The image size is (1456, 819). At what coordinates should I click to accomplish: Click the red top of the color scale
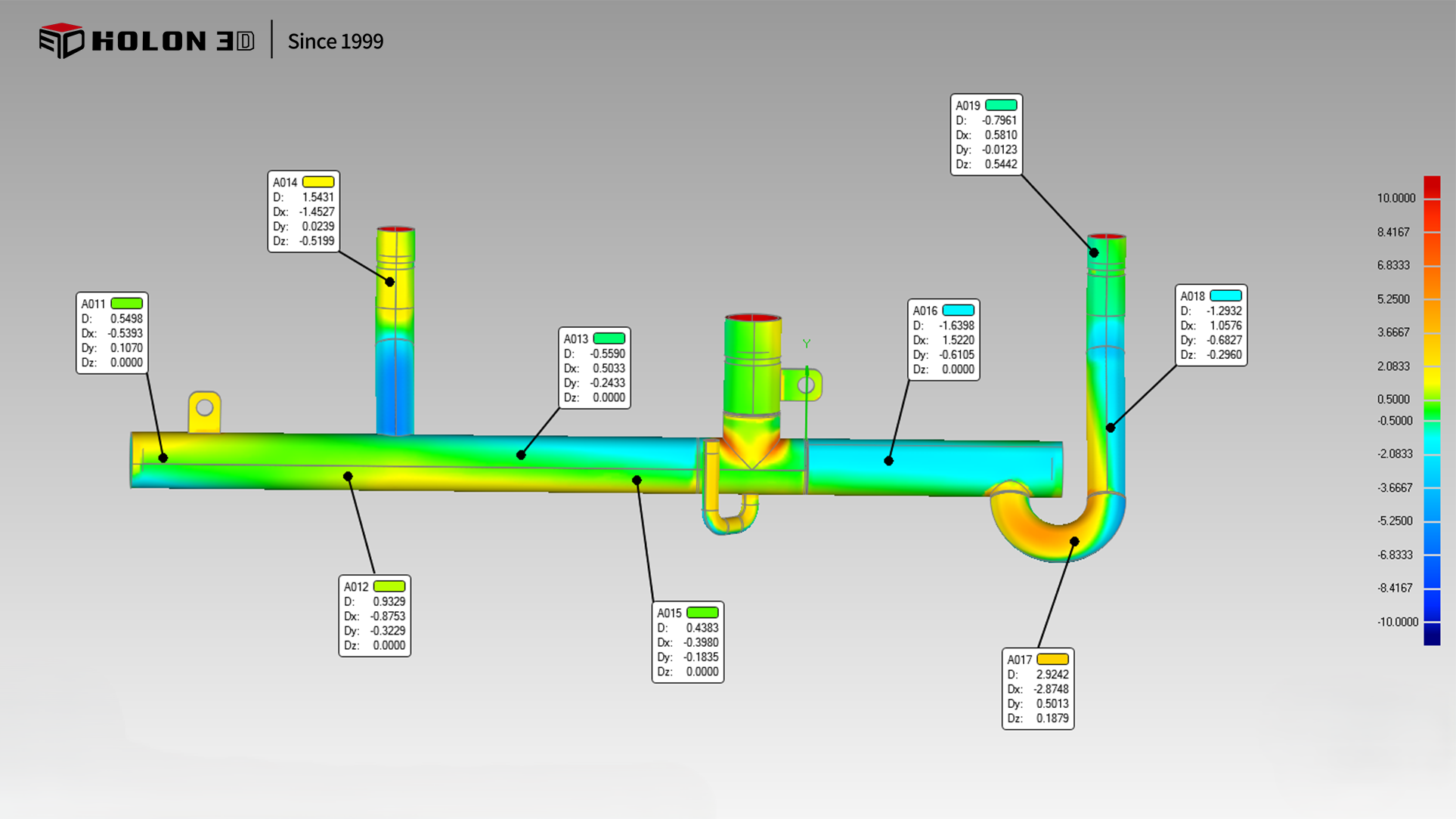point(1432,187)
